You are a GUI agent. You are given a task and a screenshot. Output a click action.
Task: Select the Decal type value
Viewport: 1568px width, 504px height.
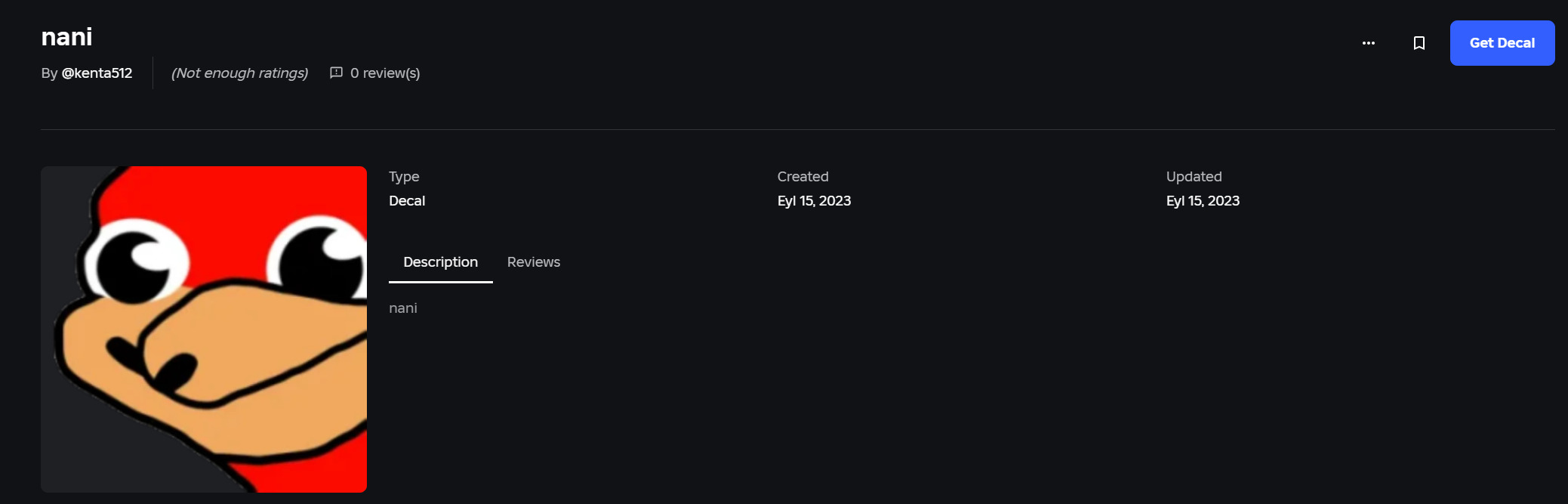[x=407, y=201]
